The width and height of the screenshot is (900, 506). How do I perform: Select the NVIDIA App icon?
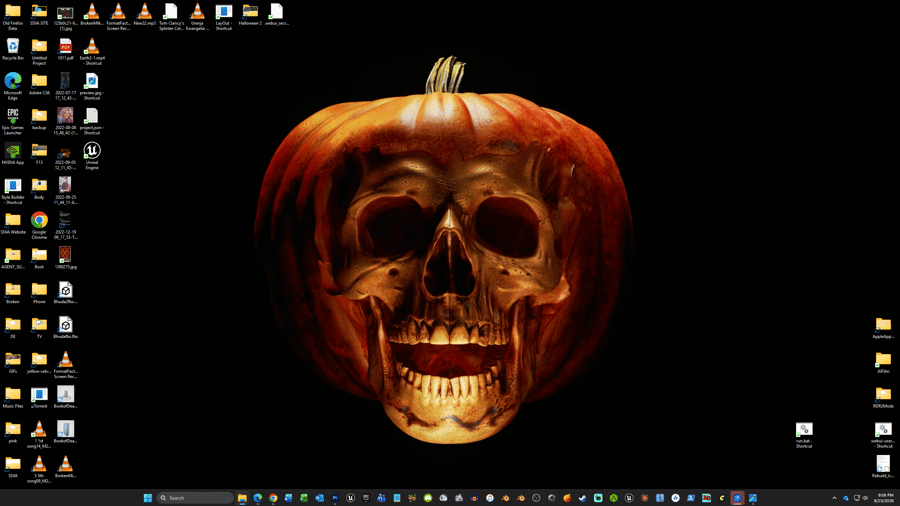click(13, 154)
